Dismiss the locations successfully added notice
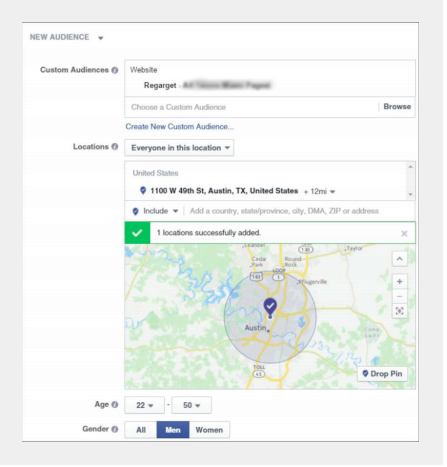The width and height of the screenshot is (447, 467). click(x=404, y=233)
